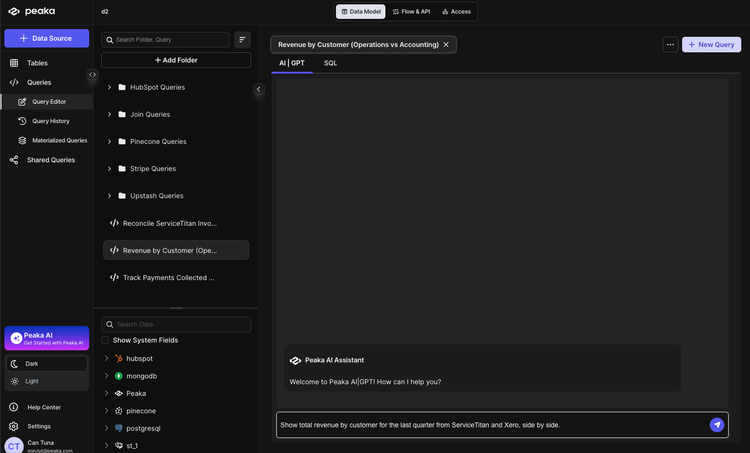The image size is (750, 453).
Task: Click the sort icon next to folder search
Action: tap(242, 40)
